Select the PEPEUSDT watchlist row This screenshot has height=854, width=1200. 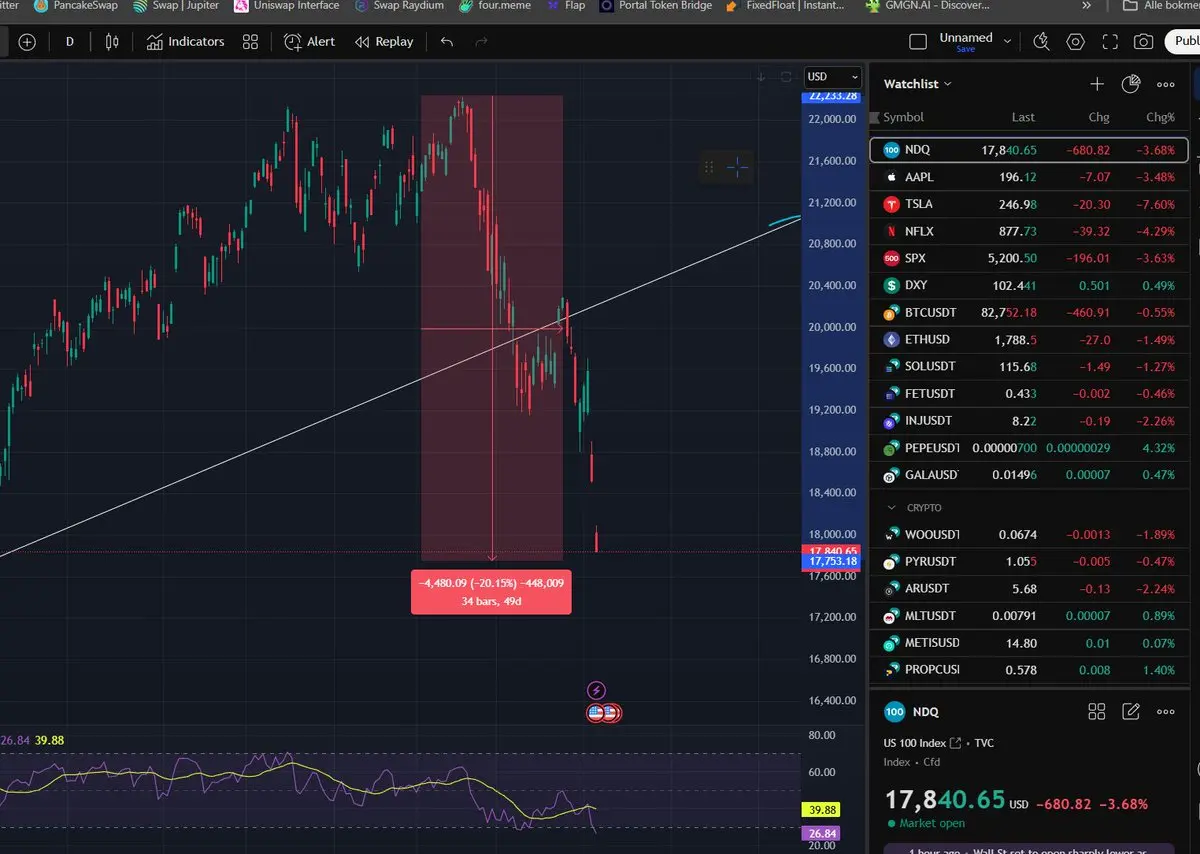pyautogui.click(x=1029, y=448)
